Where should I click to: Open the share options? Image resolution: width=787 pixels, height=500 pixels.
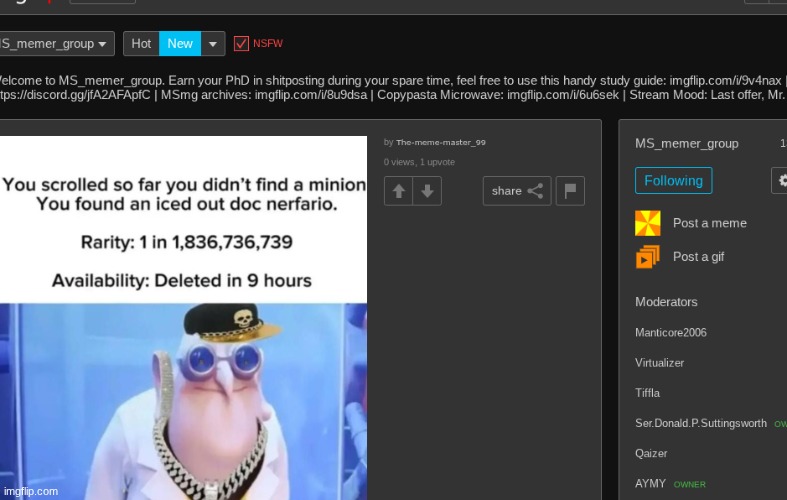pos(517,191)
